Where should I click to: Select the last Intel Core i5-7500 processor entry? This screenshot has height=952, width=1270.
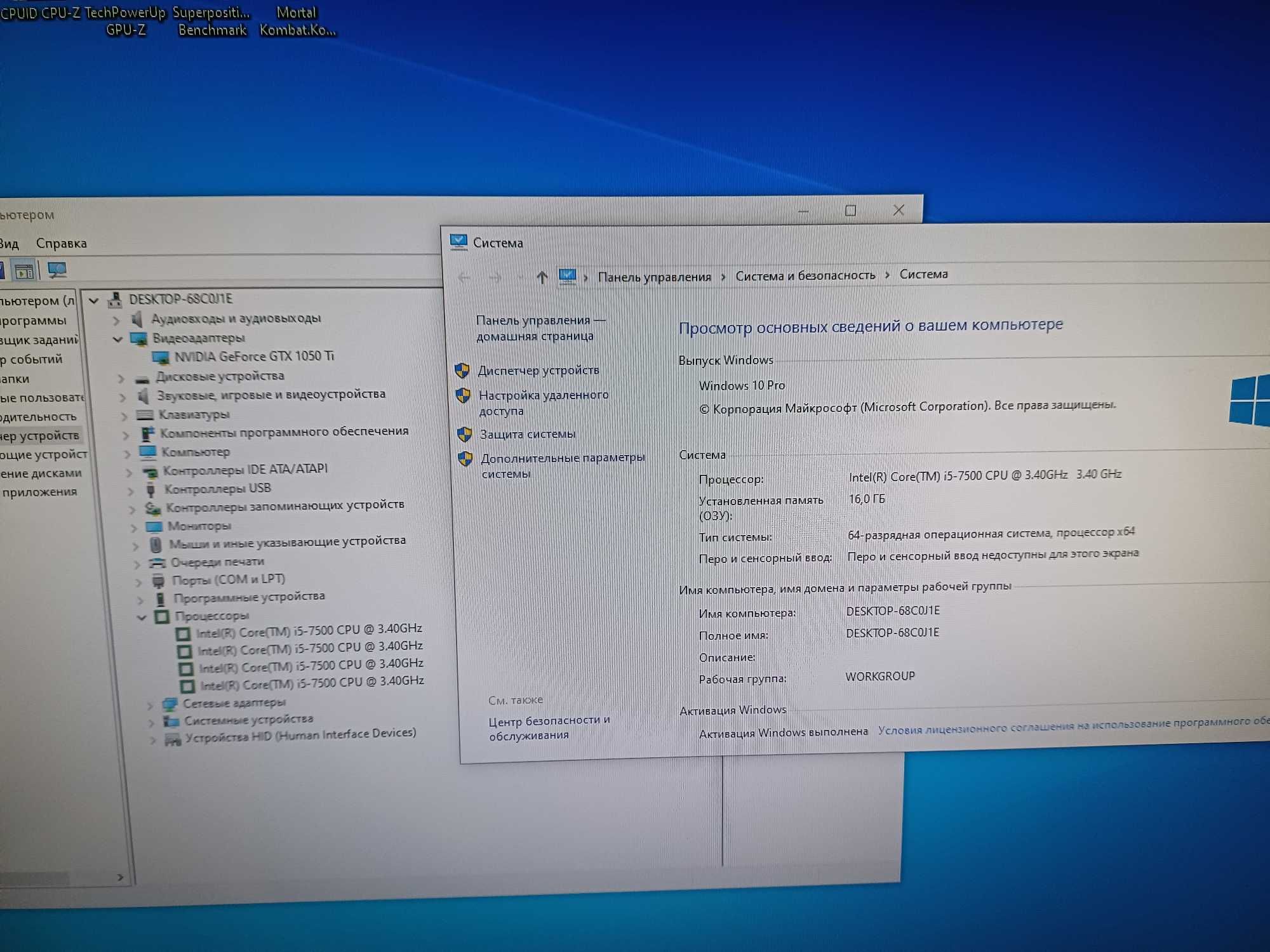(312, 684)
